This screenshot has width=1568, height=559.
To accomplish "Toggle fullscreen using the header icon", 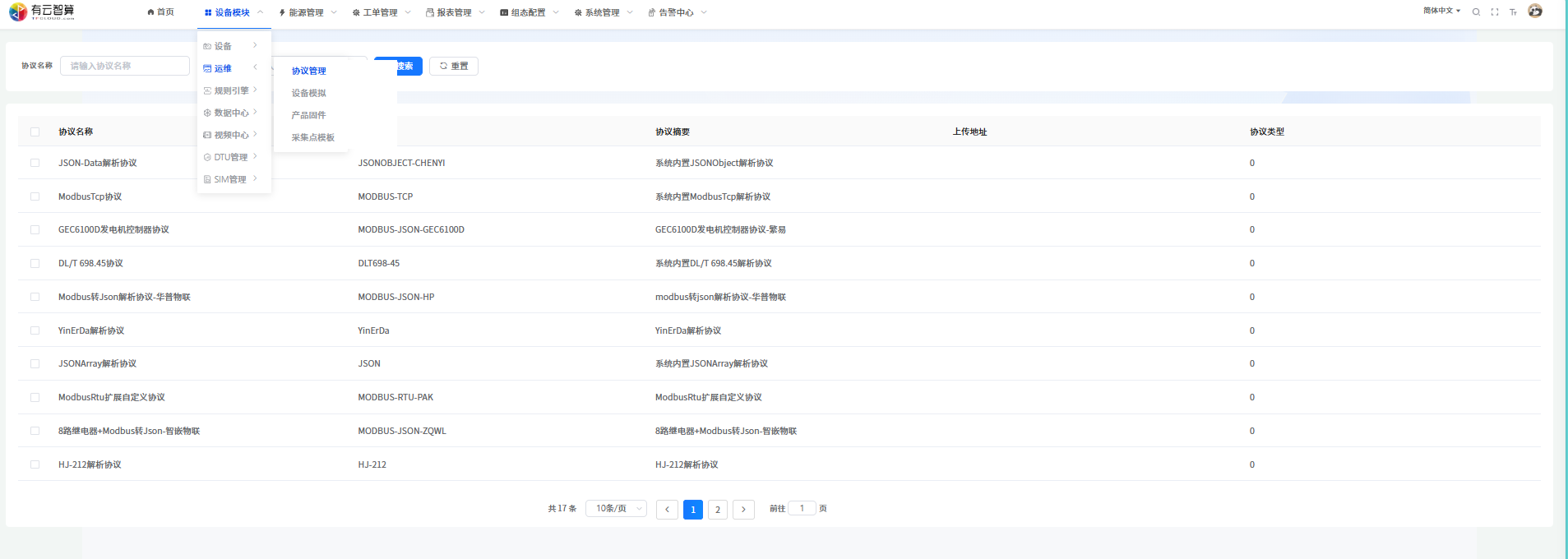I will pyautogui.click(x=1495, y=12).
